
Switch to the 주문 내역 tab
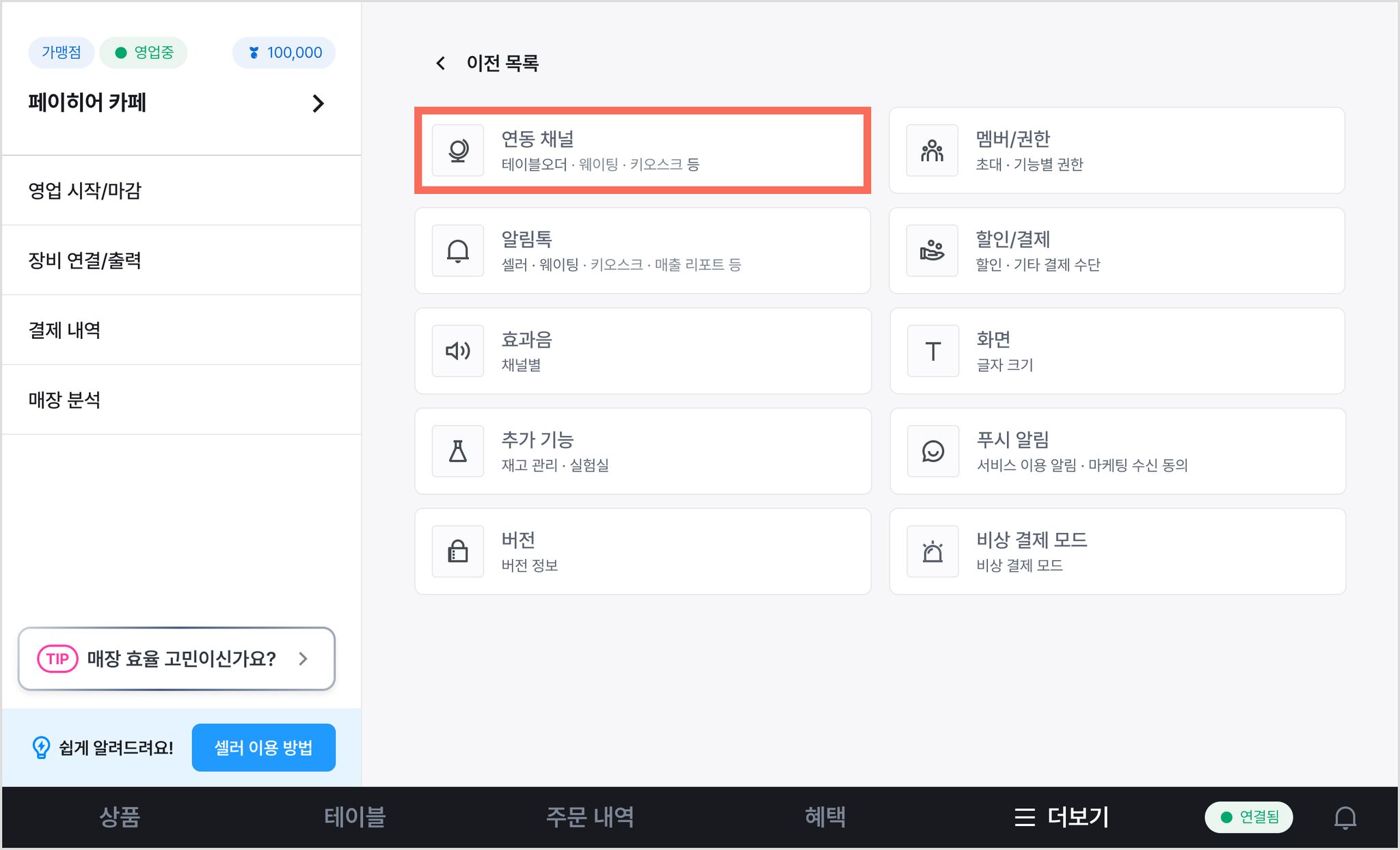[x=590, y=817]
